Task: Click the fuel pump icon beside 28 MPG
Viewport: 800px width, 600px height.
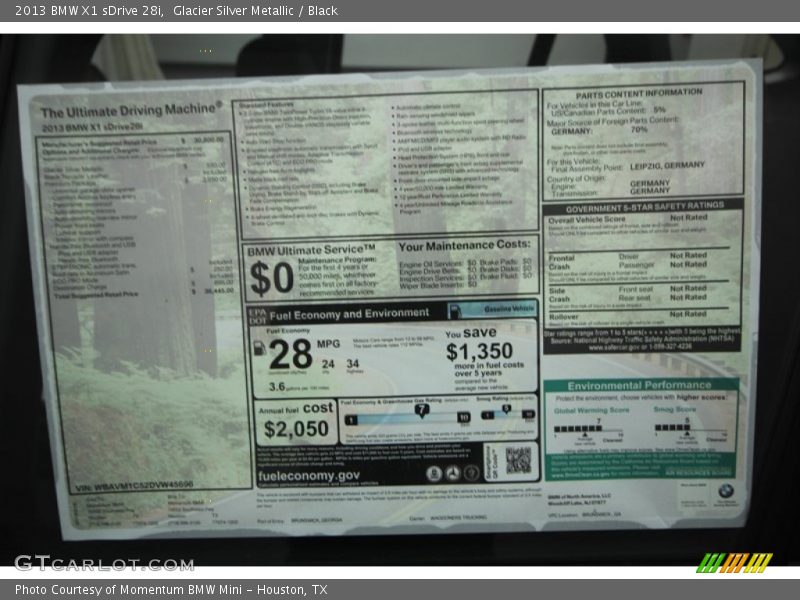Action: (x=260, y=348)
